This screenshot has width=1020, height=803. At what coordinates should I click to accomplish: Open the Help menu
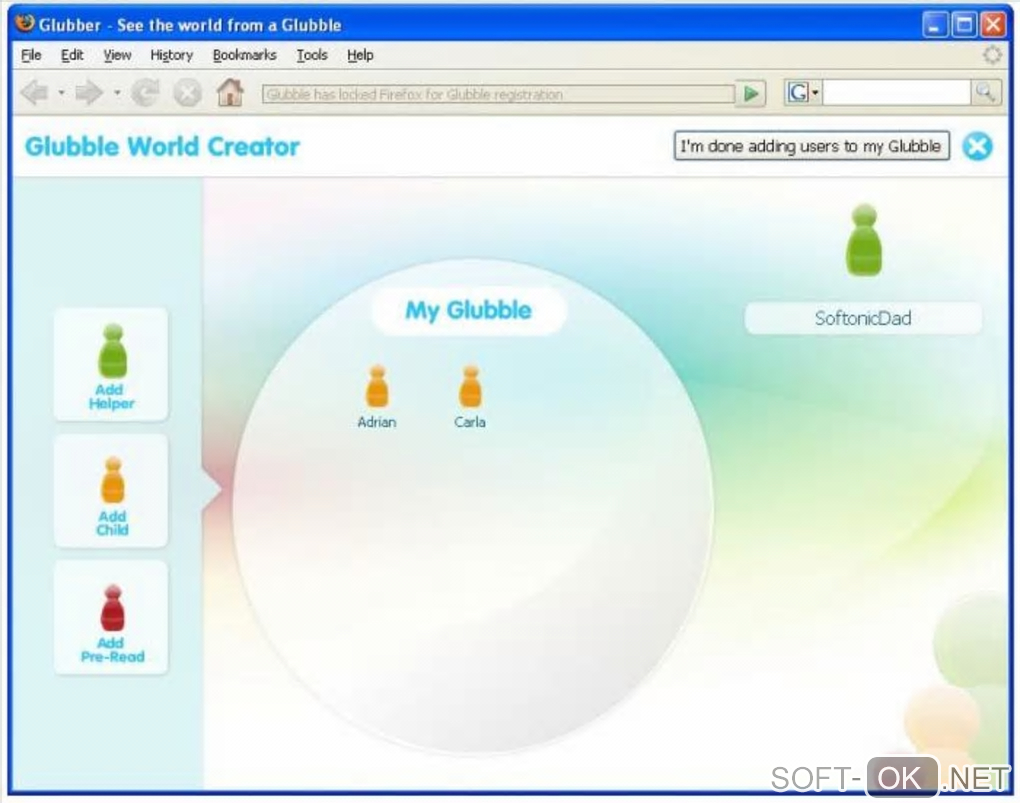click(x=360, y=55)
